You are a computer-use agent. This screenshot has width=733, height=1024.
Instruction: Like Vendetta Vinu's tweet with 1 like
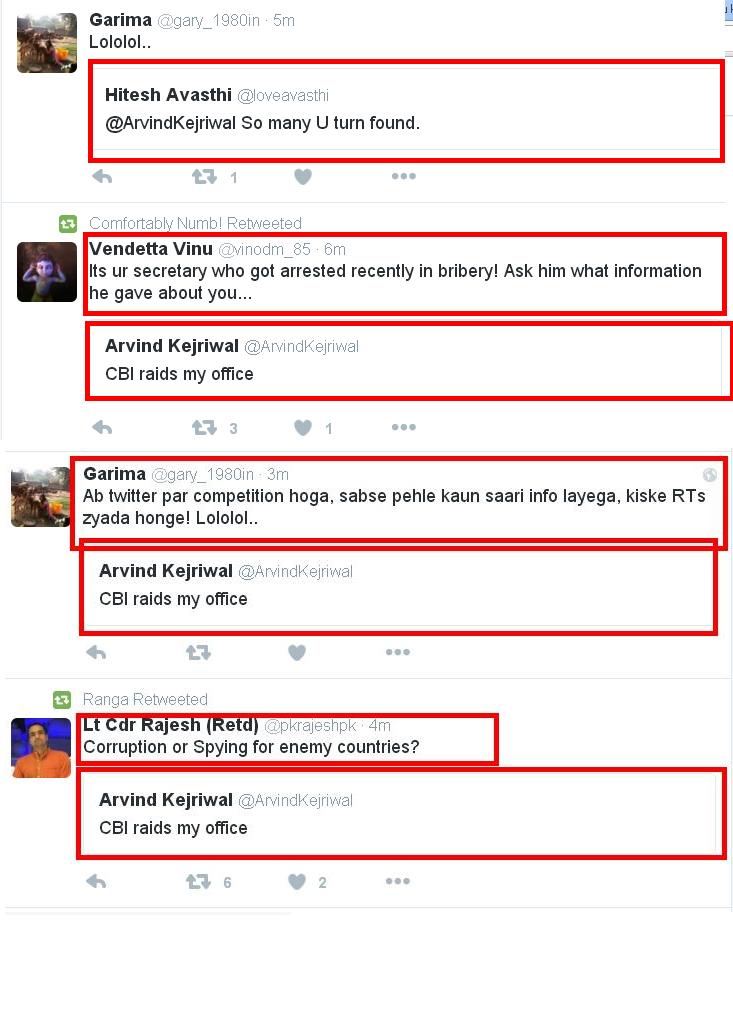[302, 428]
